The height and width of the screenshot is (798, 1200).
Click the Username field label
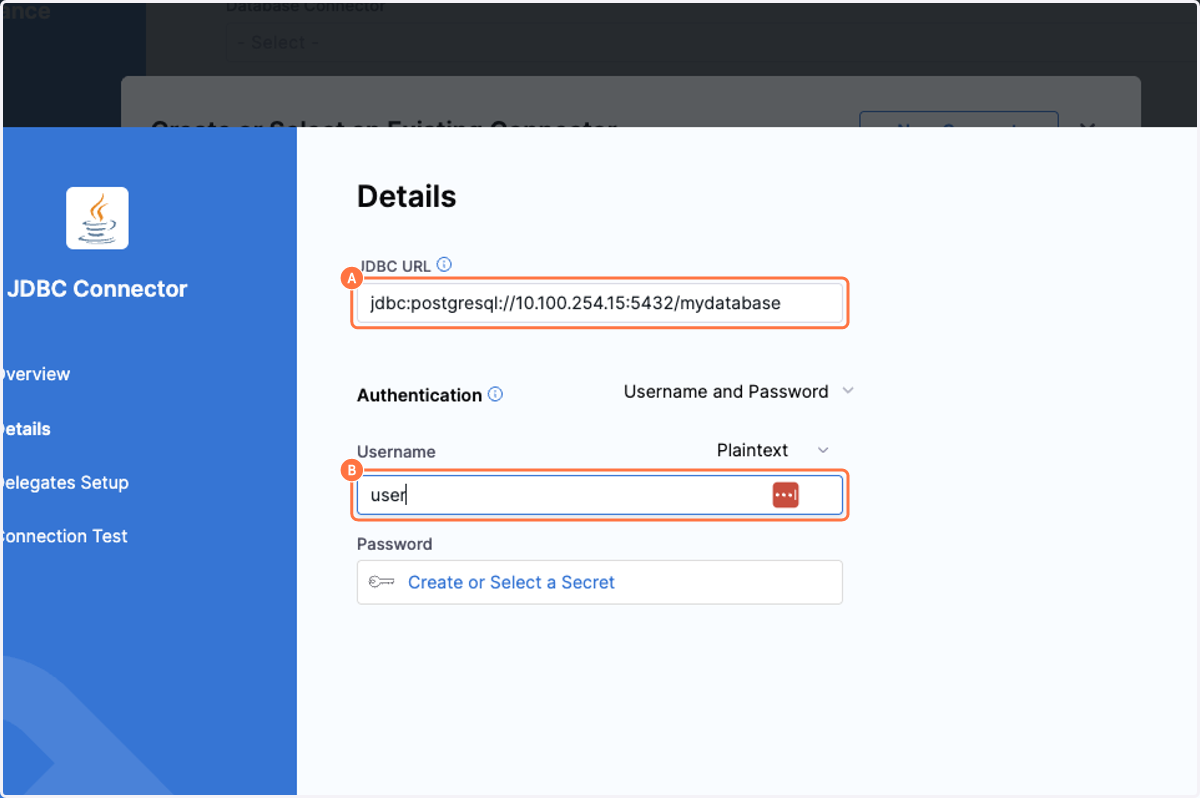[396, 452]
